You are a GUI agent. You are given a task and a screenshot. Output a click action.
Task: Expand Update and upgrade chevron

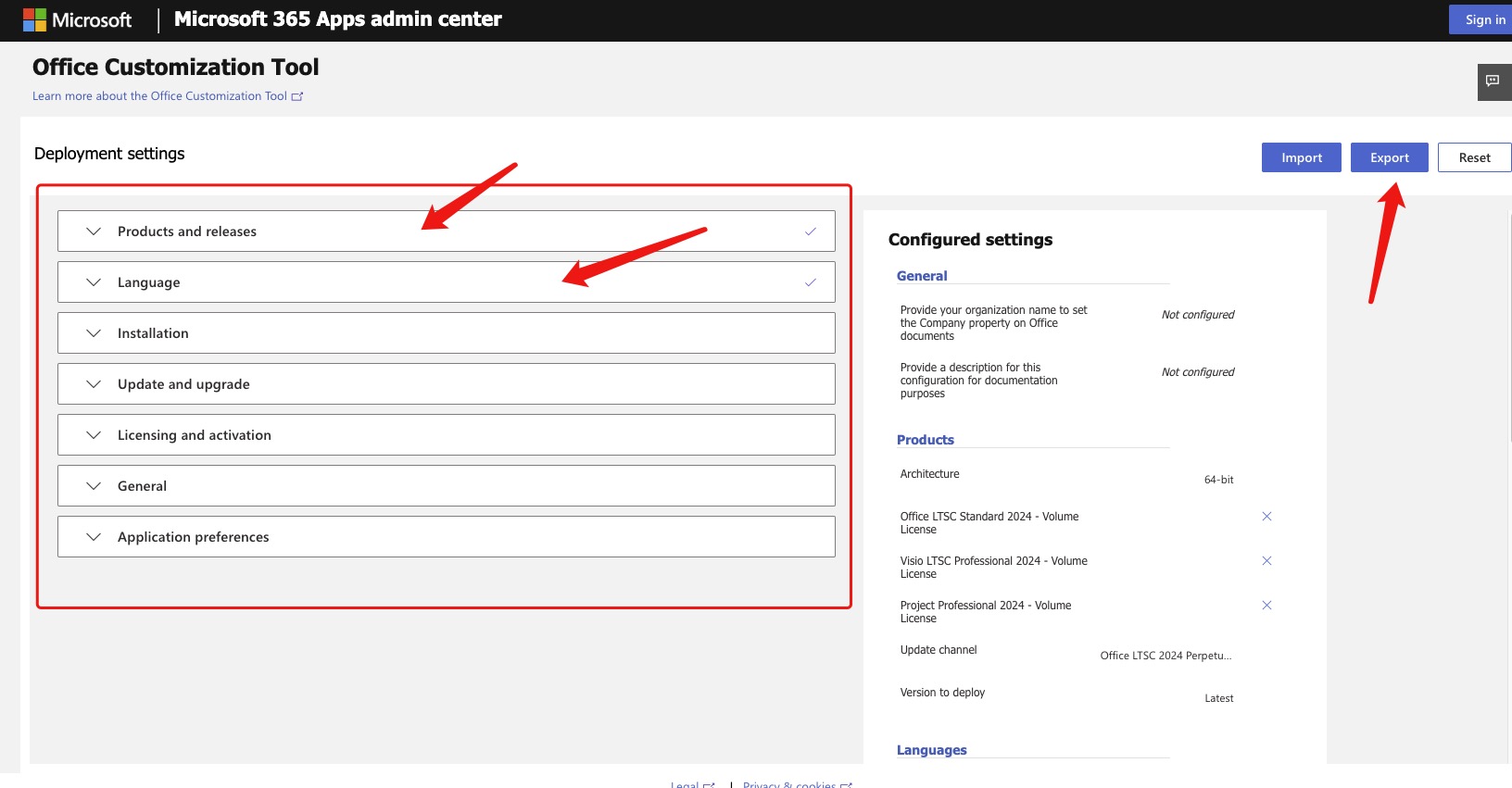click(x=94, y=384)
